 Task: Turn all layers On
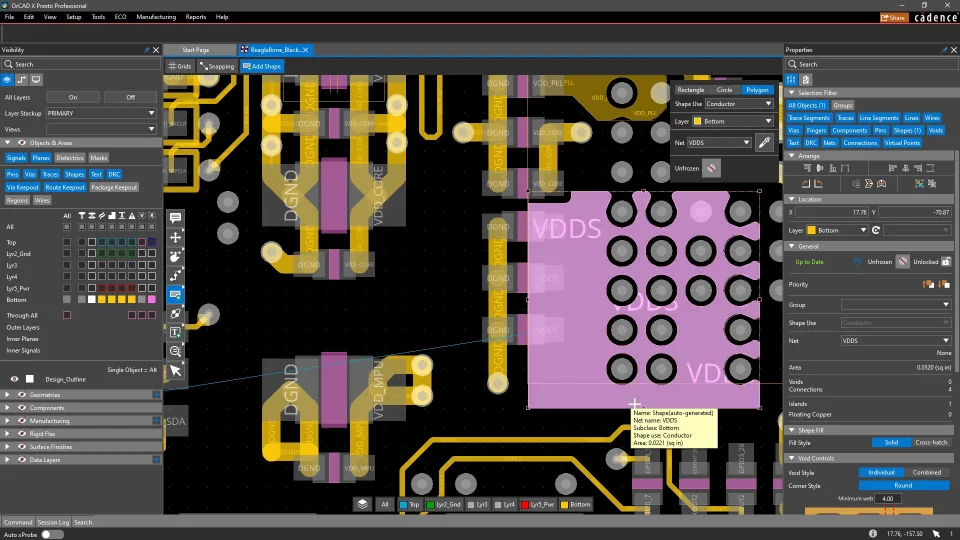(73, 97)
